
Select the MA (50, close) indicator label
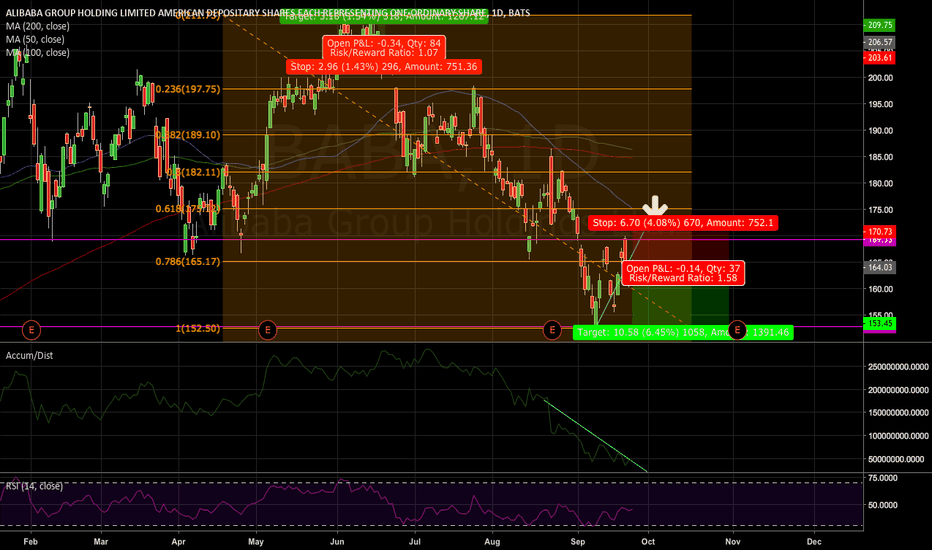[x=35, y=39]
